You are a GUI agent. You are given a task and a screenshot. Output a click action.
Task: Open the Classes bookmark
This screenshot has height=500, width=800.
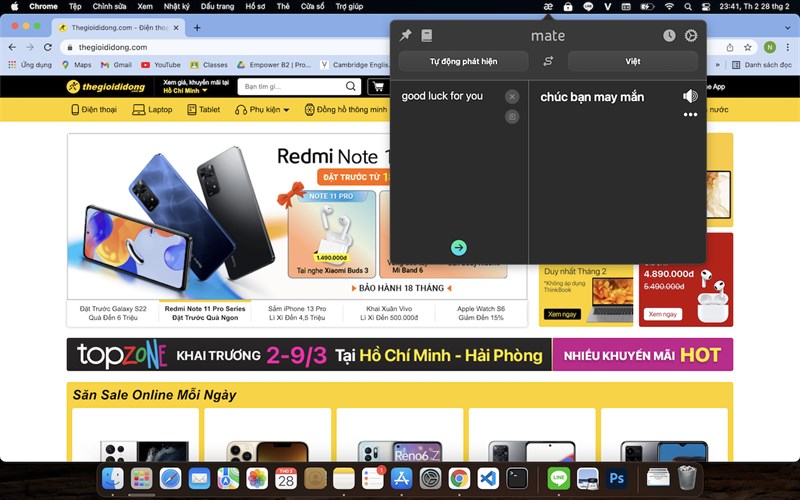(209, 65)
